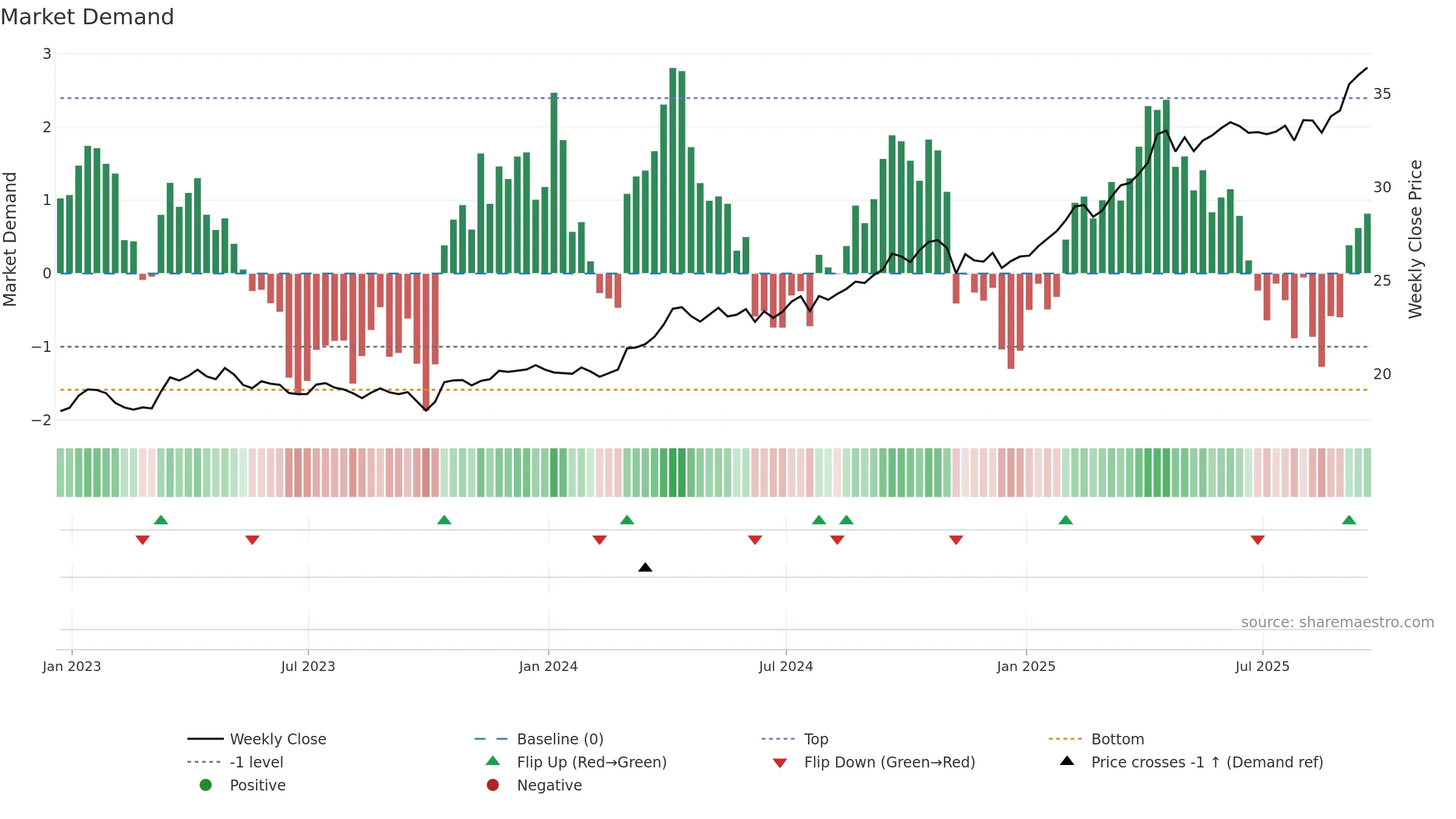
Task: Click the rotated Market Demand y-axis title
Action: click(10, 239)
